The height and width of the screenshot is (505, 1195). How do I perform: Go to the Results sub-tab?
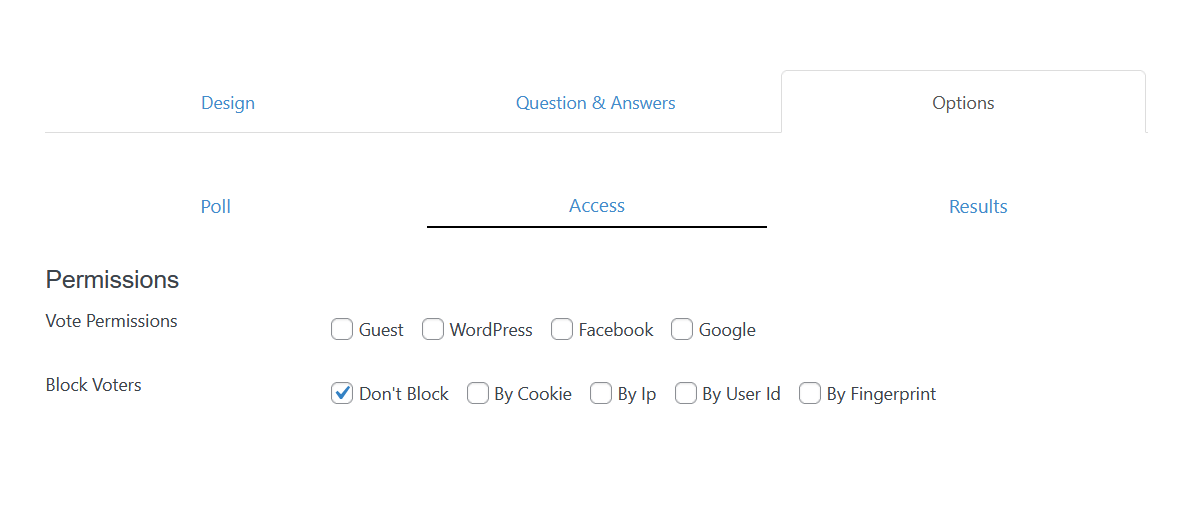pos(978,206)
